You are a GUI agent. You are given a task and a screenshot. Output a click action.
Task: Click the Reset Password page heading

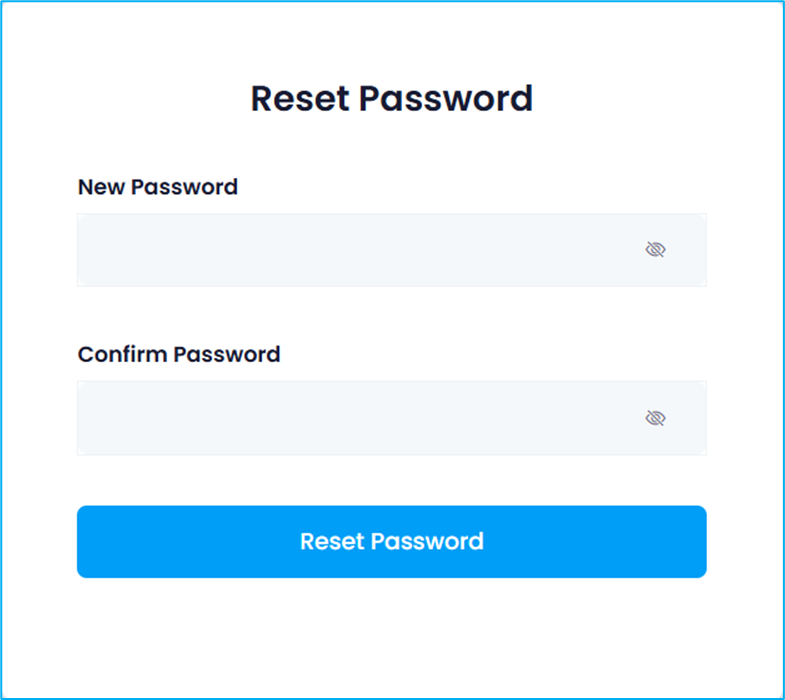pos(391,99)
